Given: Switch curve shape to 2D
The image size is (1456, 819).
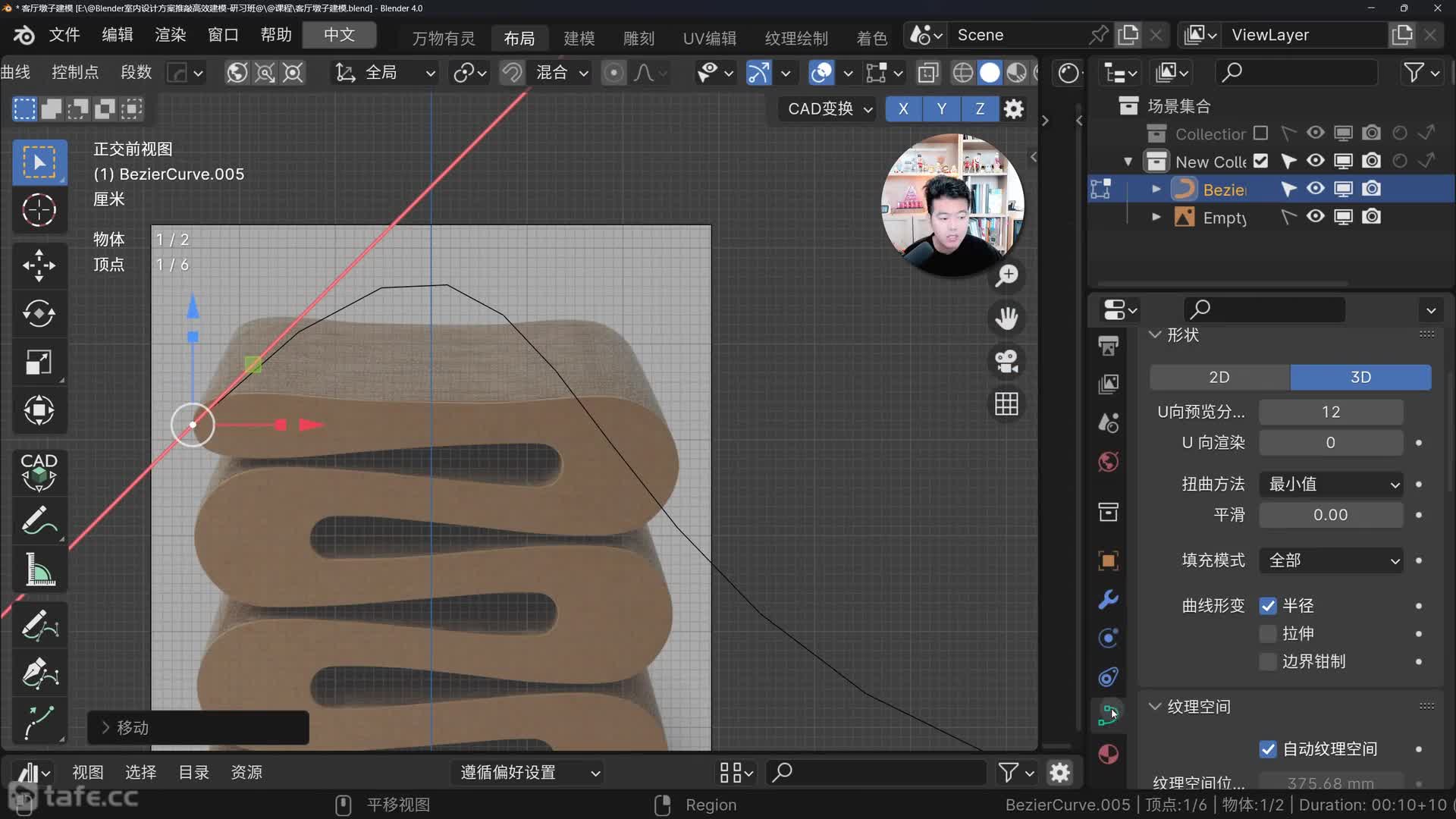Looking at the screenshot, I should point(1219,377).
